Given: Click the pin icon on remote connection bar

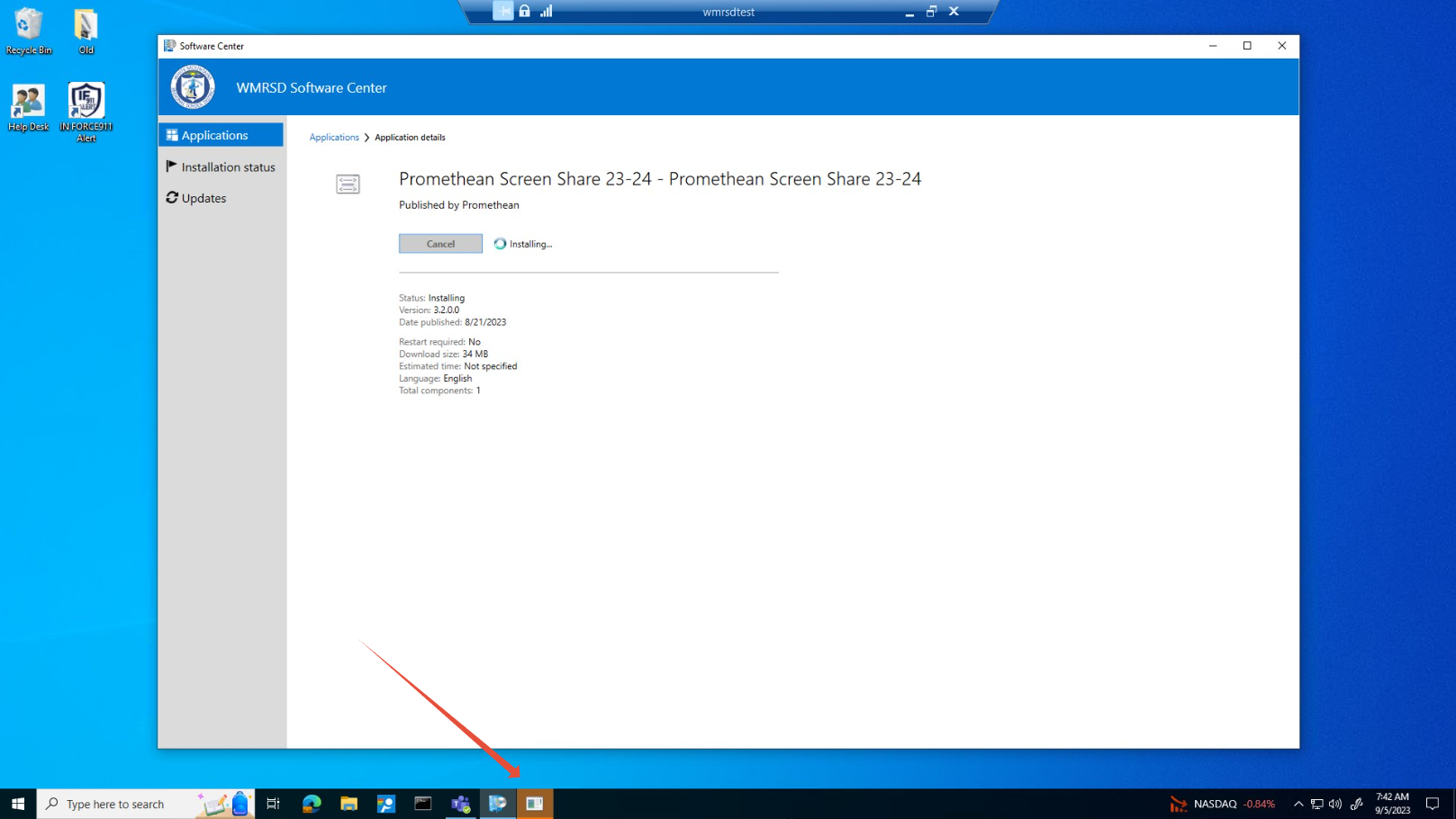Looking at the screenshot, I should (502, 11).
